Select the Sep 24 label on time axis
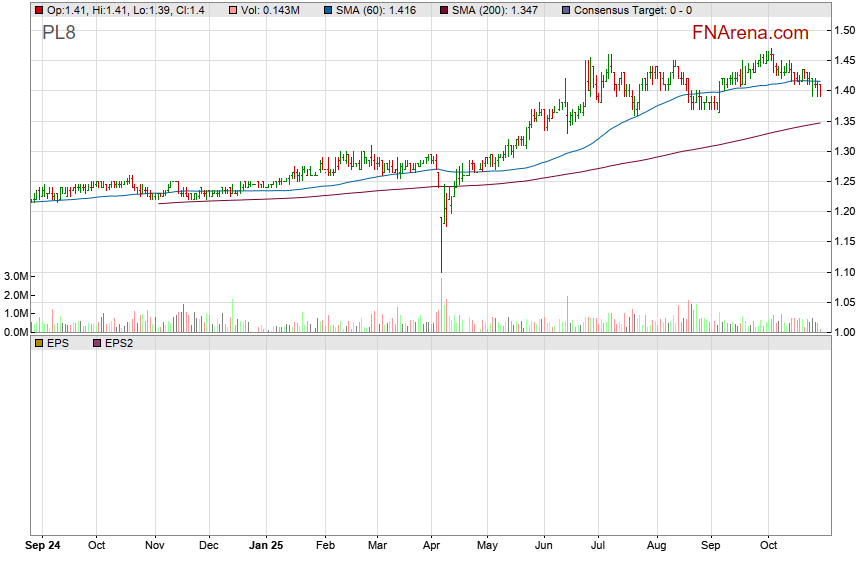Image resolution: width=859 pixels, height=566 pixels. (42, 546)
